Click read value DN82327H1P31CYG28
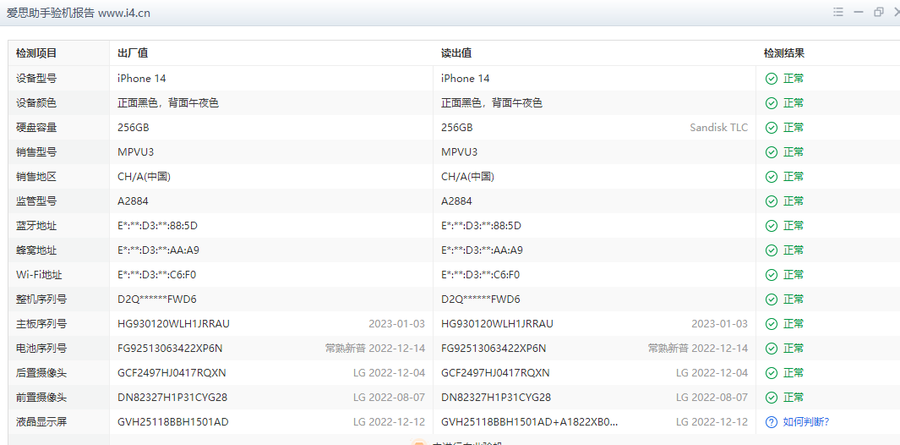Image resolution: width=900 pixels, height=445 pixels. pos(496,397)
